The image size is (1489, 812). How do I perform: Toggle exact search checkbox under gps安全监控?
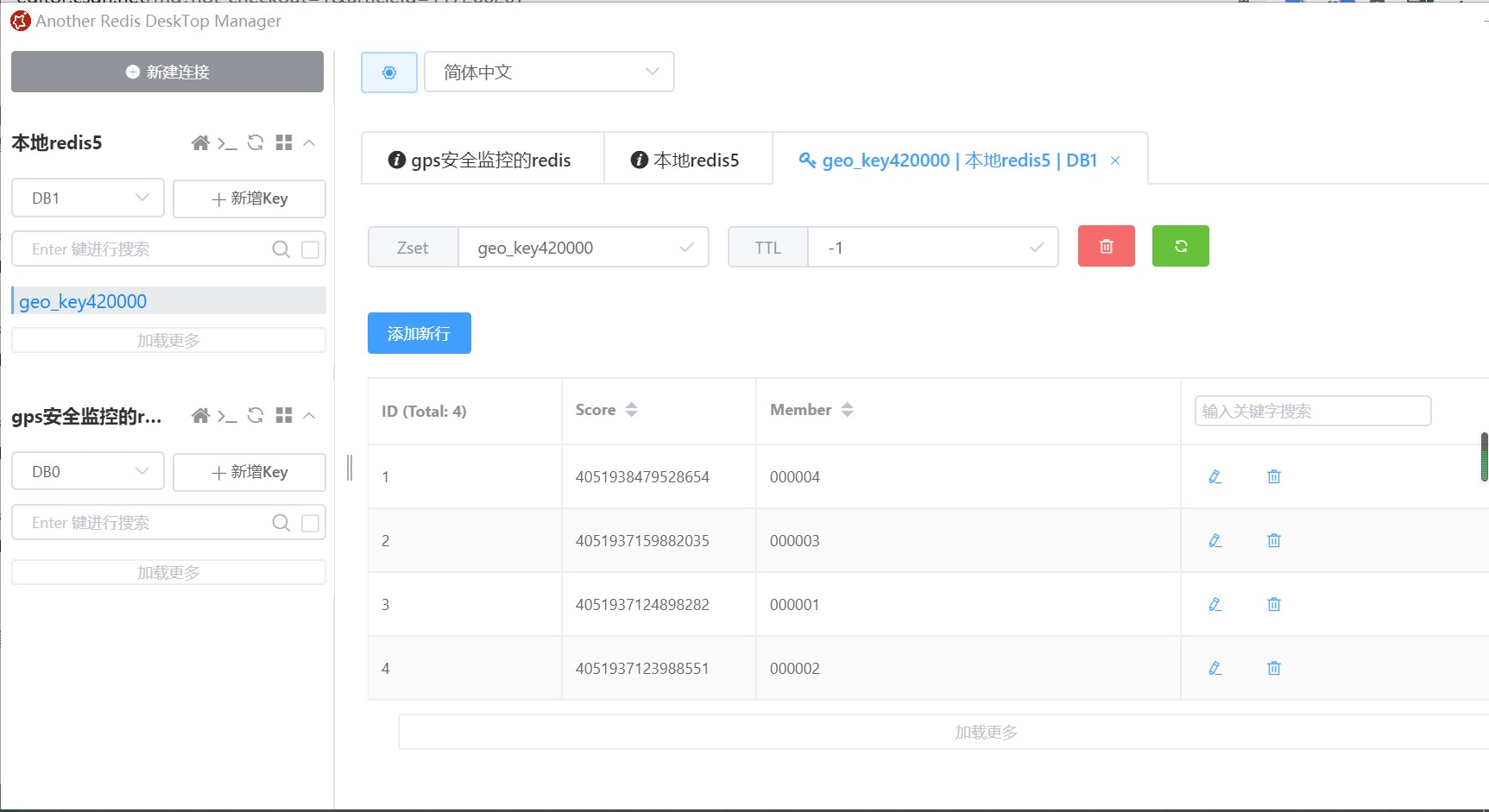point(311,523)
